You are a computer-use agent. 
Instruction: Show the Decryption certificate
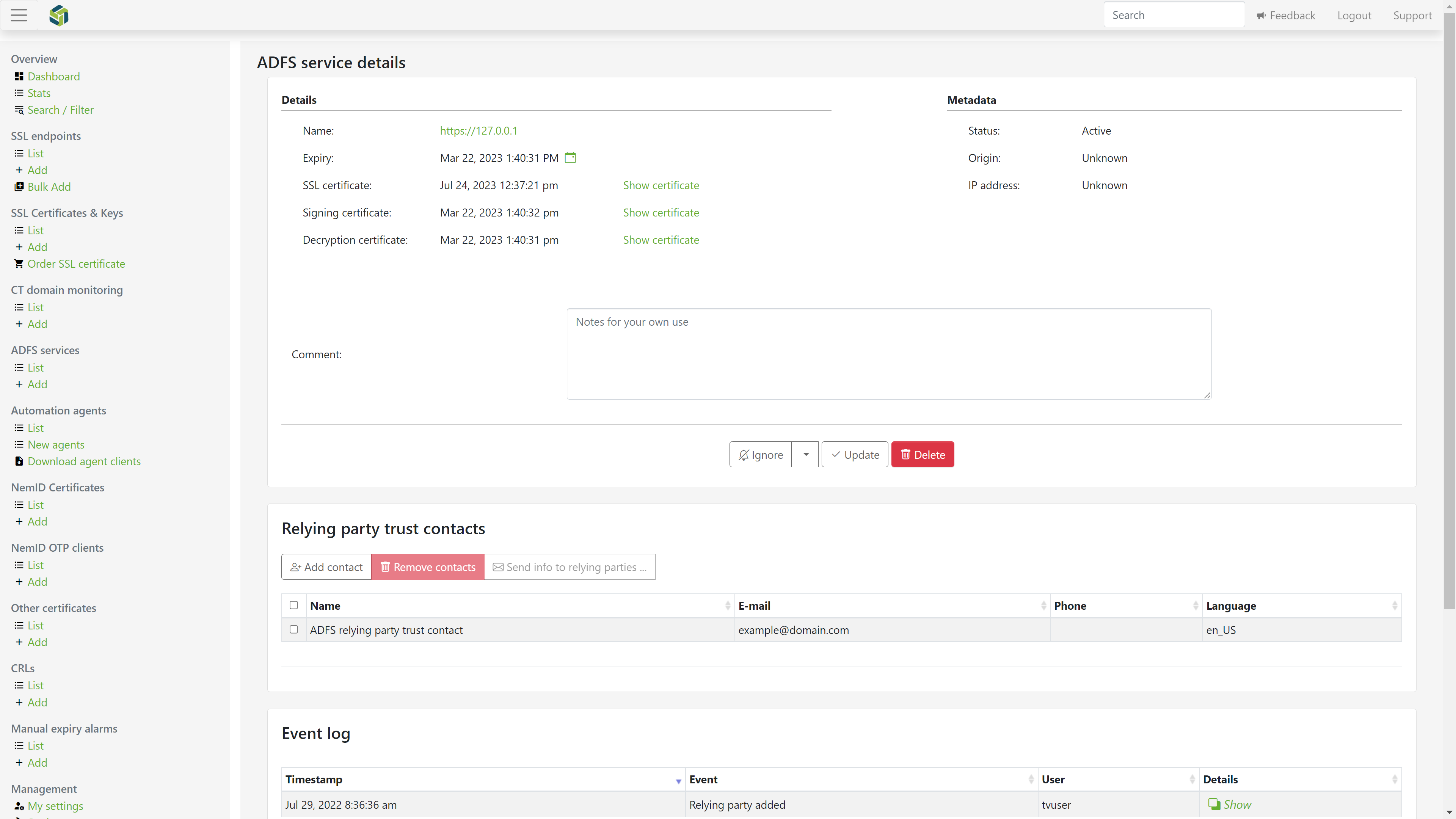coord(661,240)
